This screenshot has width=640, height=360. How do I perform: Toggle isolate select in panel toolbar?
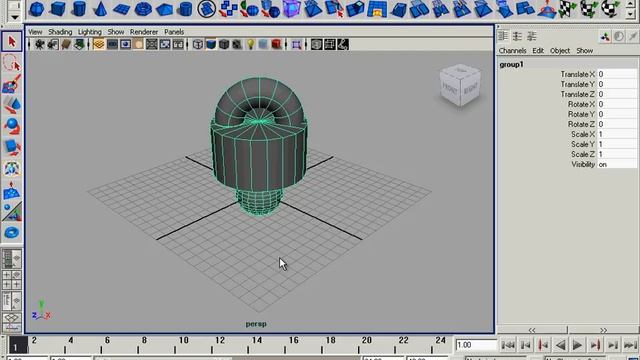pyautogui.click(x=296, y=44)
